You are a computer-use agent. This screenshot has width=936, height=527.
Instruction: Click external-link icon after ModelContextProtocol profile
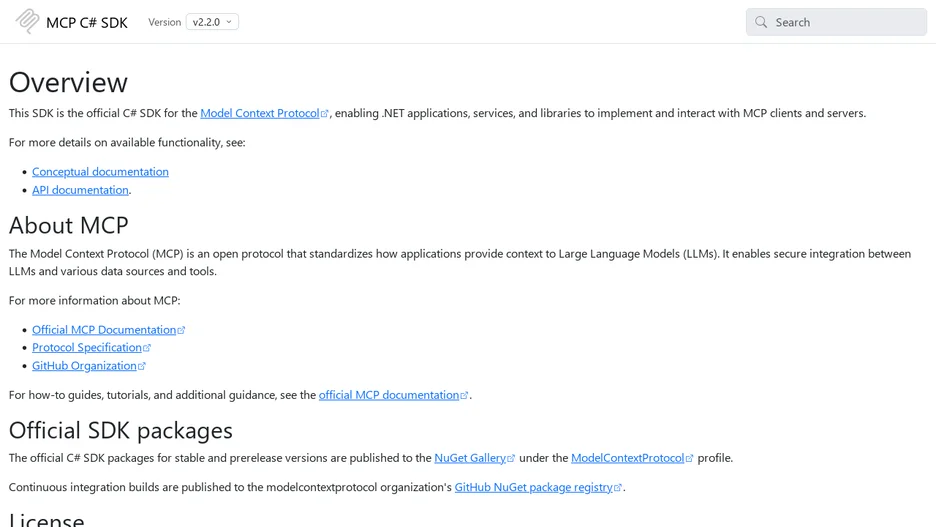tap(689, 458)
